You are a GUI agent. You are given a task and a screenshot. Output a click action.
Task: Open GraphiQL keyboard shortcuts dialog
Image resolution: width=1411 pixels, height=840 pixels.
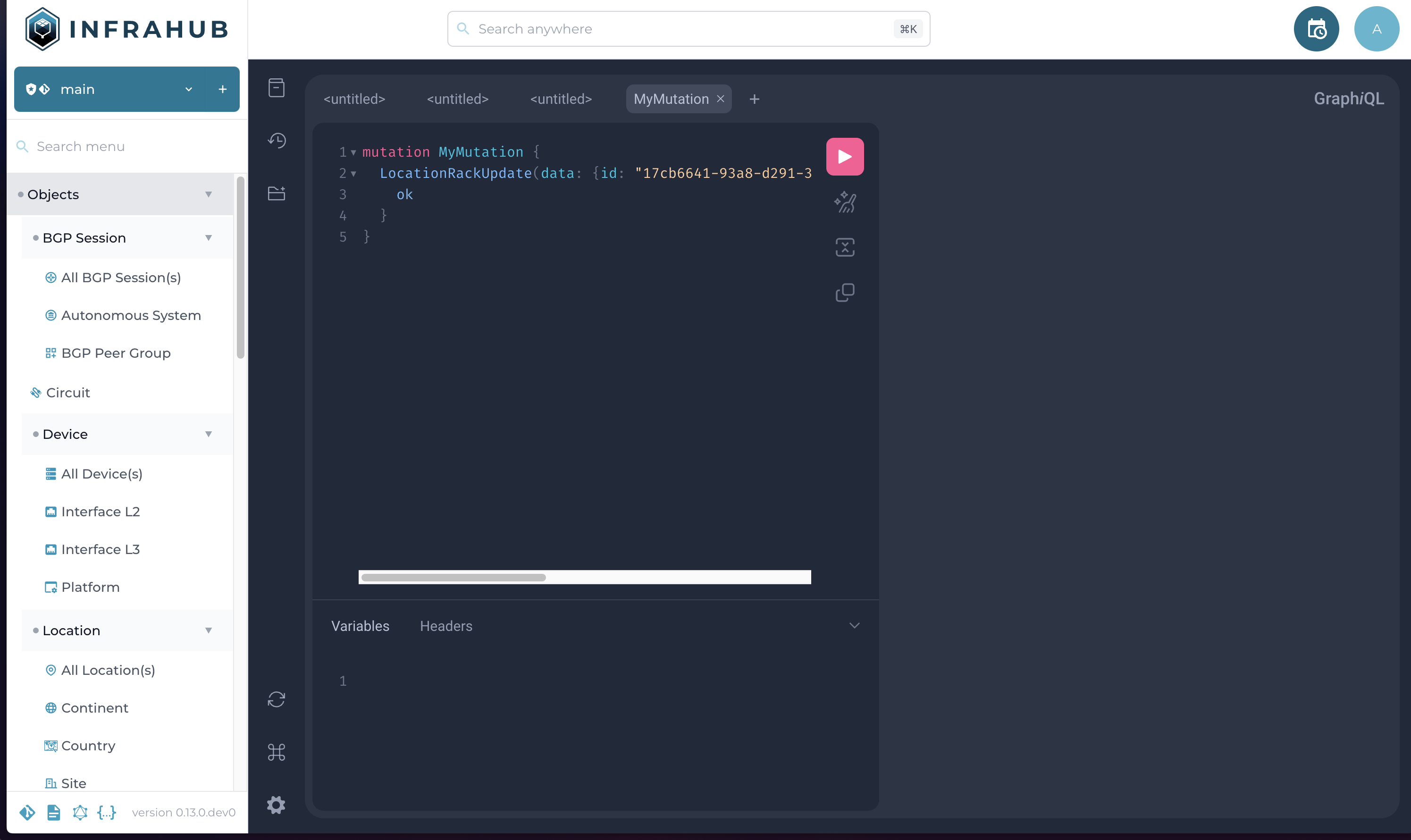pyautogui.click(x=277, y=753)
